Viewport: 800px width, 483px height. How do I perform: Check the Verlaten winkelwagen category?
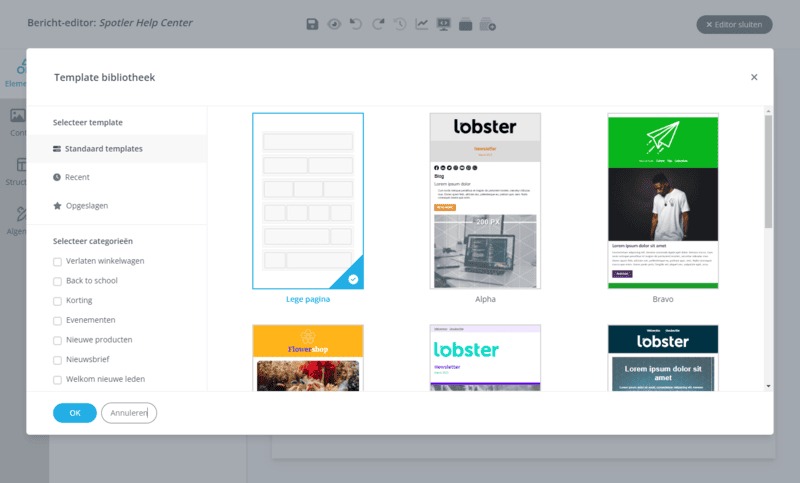click(58, 262)
